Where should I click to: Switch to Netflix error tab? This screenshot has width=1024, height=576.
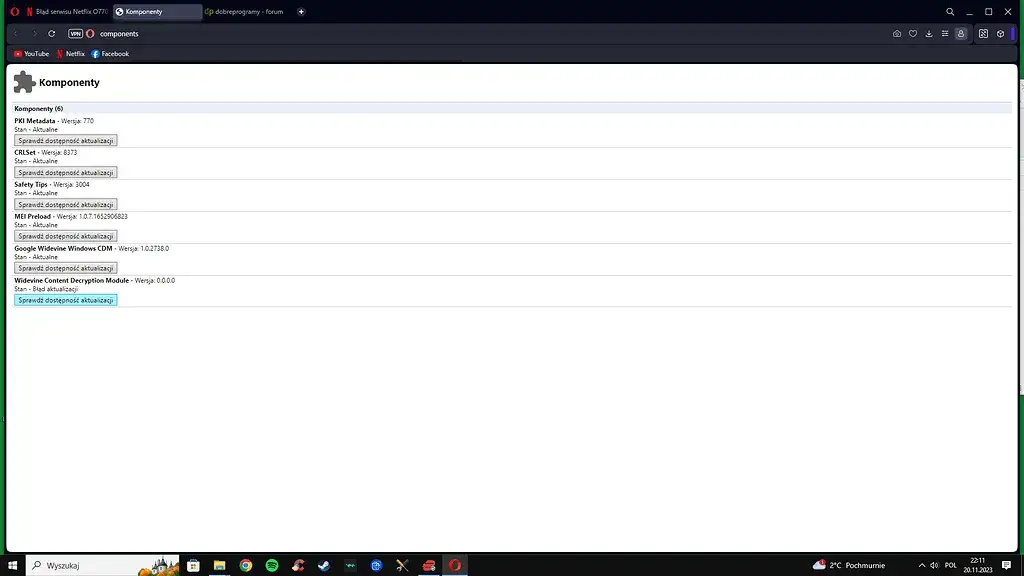coord(67,12)
